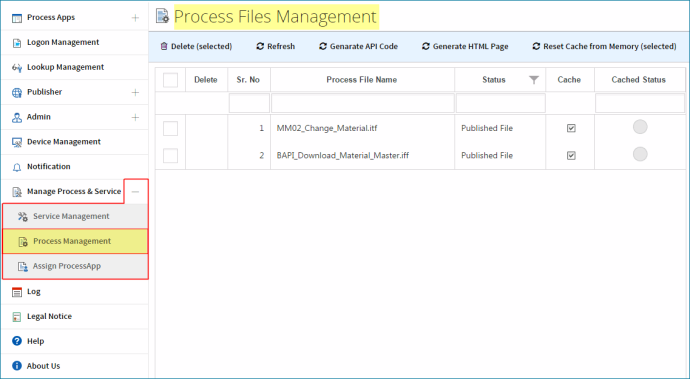
Task: Focus the Process File Name filter field
Action: pos(363,104)
